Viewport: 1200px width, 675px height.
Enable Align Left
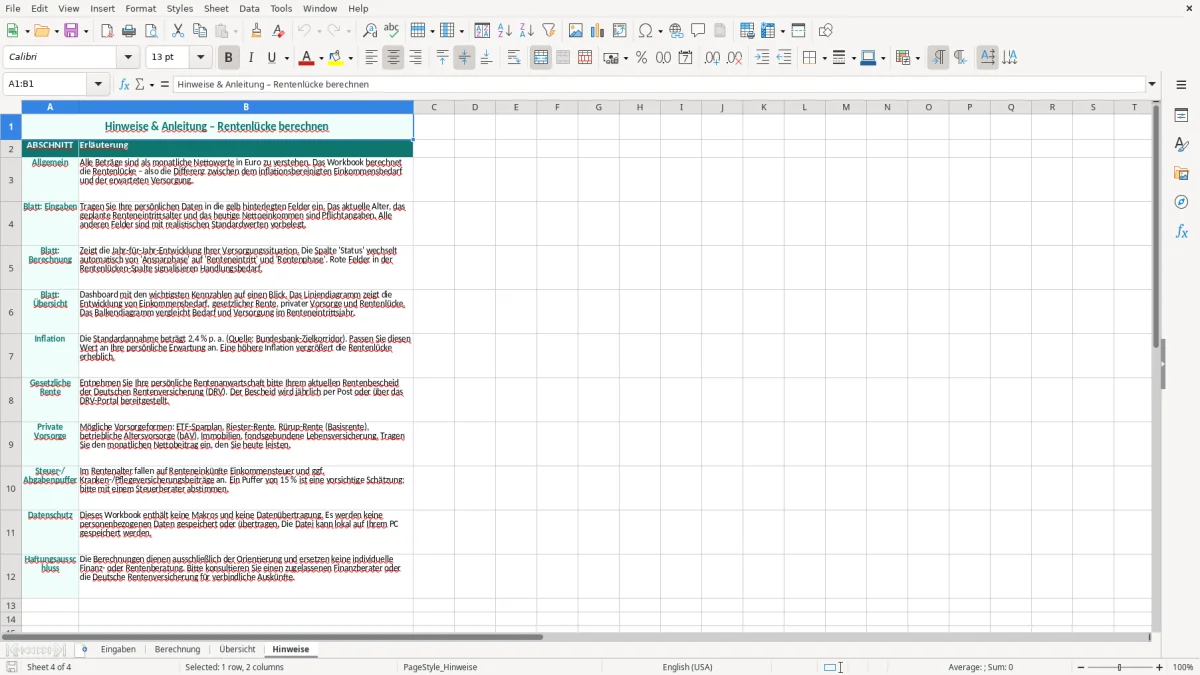point(371,58)
